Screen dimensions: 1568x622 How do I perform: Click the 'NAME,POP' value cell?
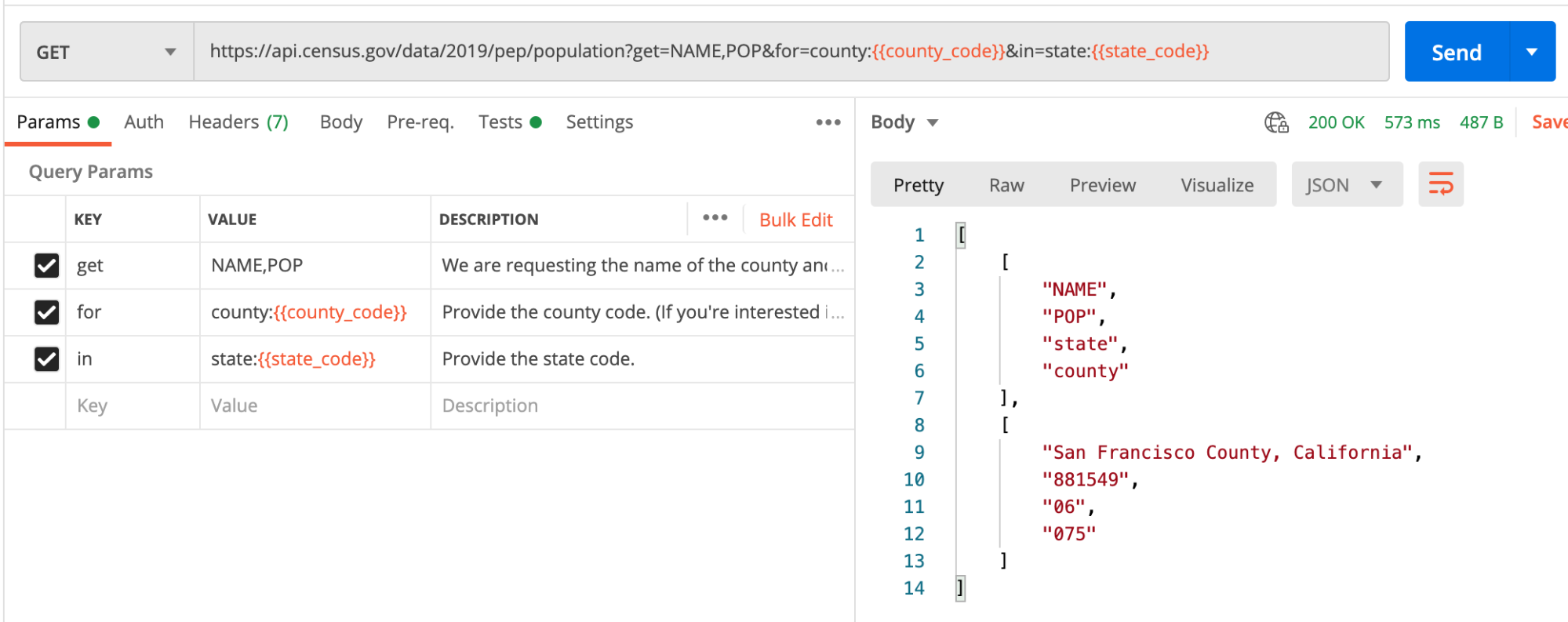coord(315,266)
